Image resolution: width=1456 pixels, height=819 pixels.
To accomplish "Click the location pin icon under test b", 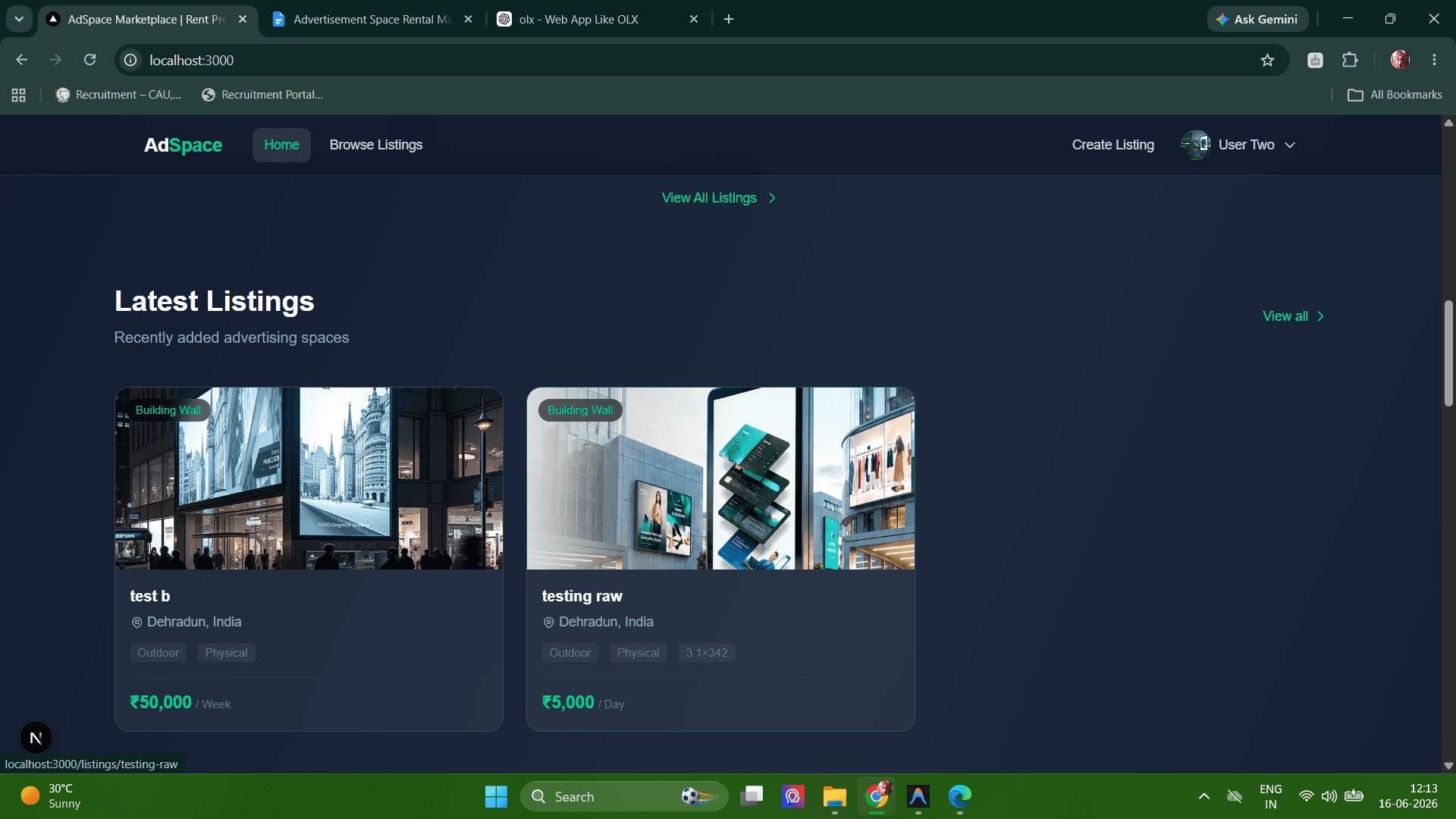I will 136,623.
